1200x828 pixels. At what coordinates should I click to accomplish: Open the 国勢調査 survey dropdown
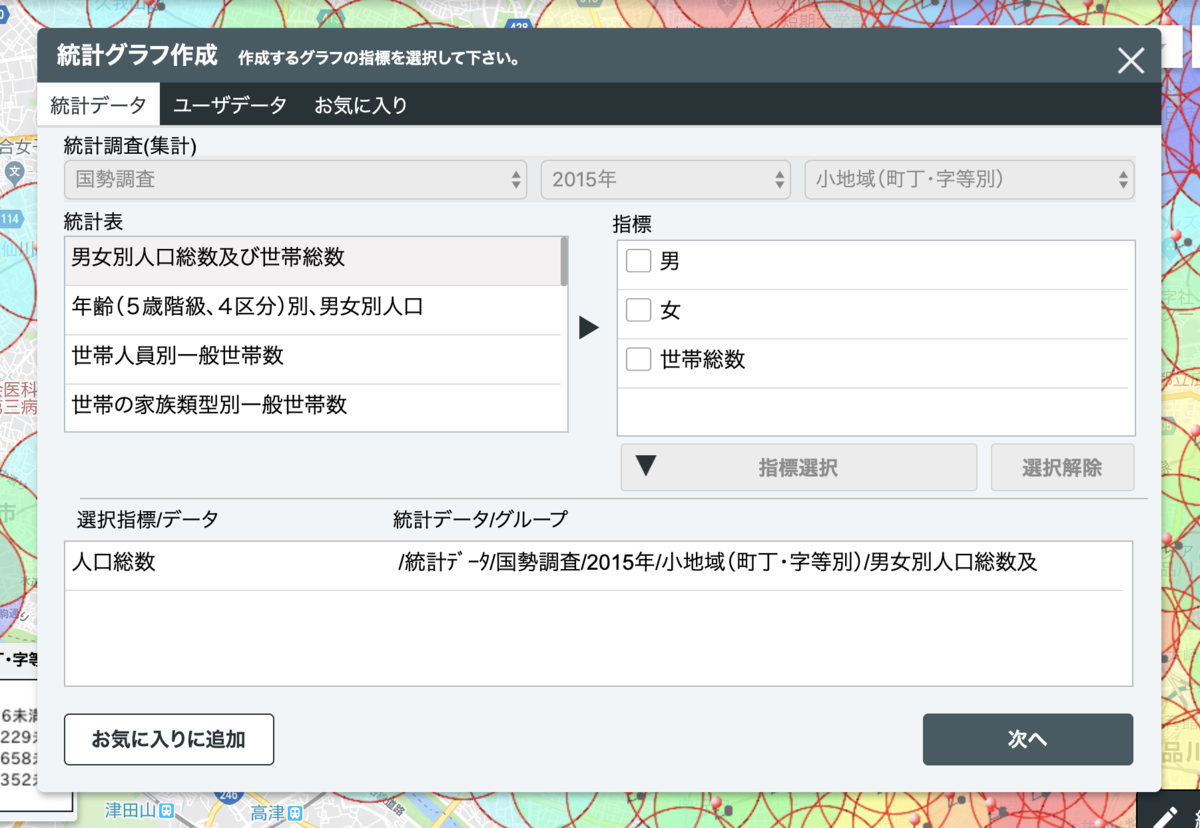pyautogui.click(x=295, y=180)
